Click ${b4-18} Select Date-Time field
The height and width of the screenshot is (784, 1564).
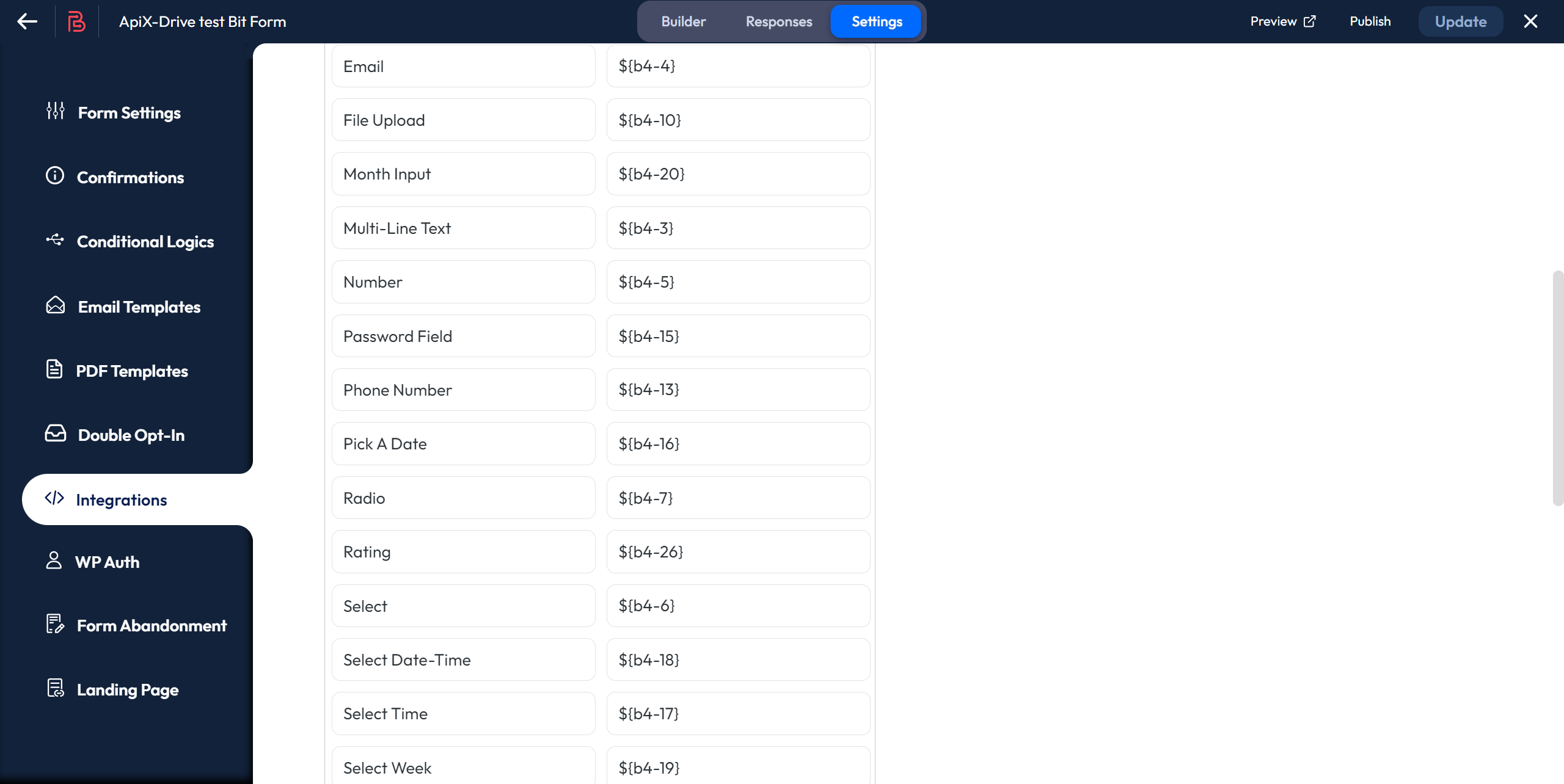[738, 660]
